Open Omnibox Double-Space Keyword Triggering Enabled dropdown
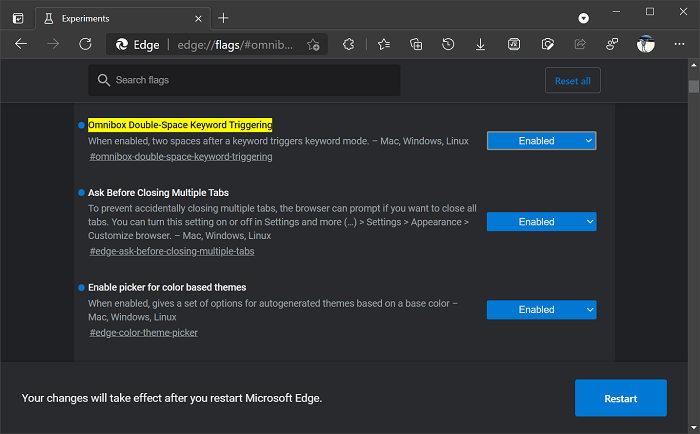Screen dimensions: 700x434 (542, 141)
